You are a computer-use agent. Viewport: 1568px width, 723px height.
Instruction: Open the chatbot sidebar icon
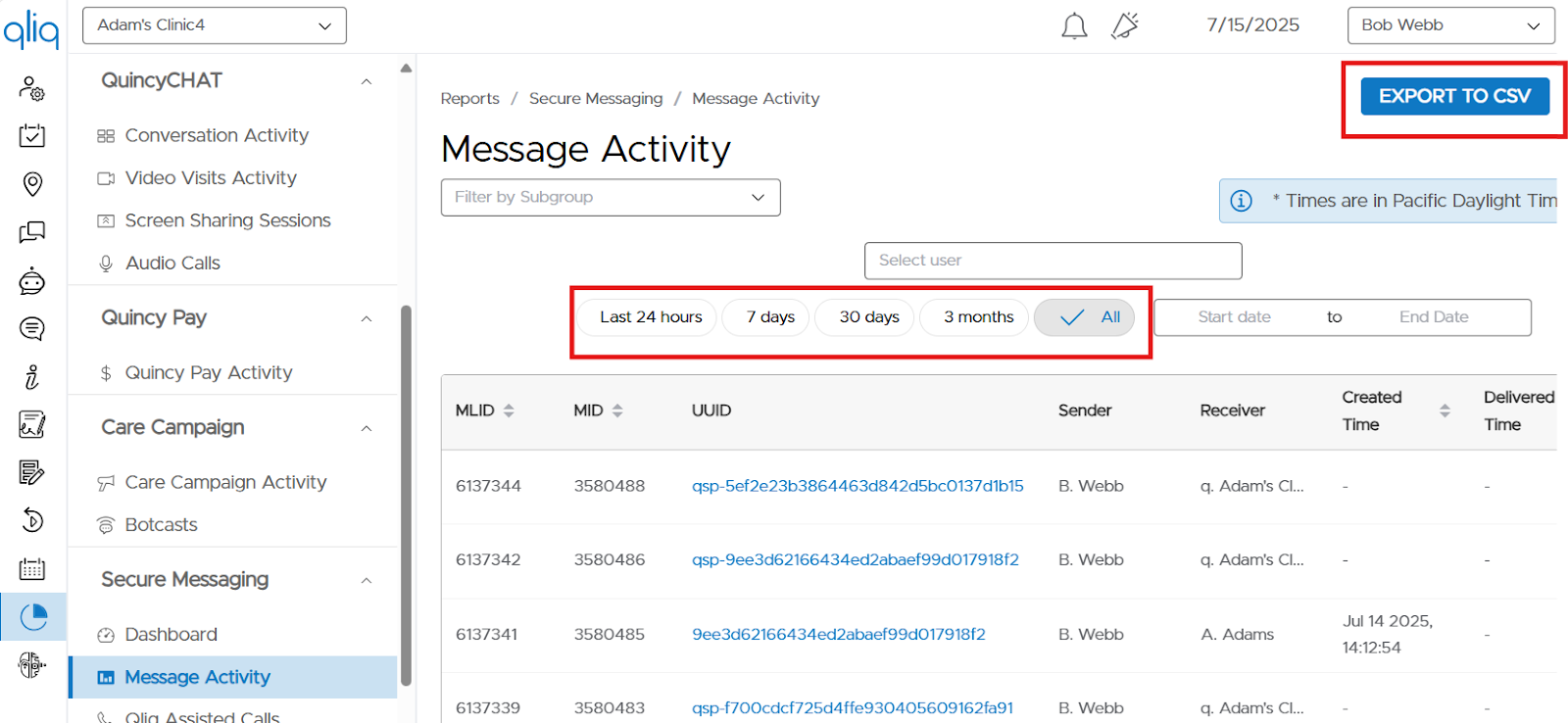[x=32, y=280]
